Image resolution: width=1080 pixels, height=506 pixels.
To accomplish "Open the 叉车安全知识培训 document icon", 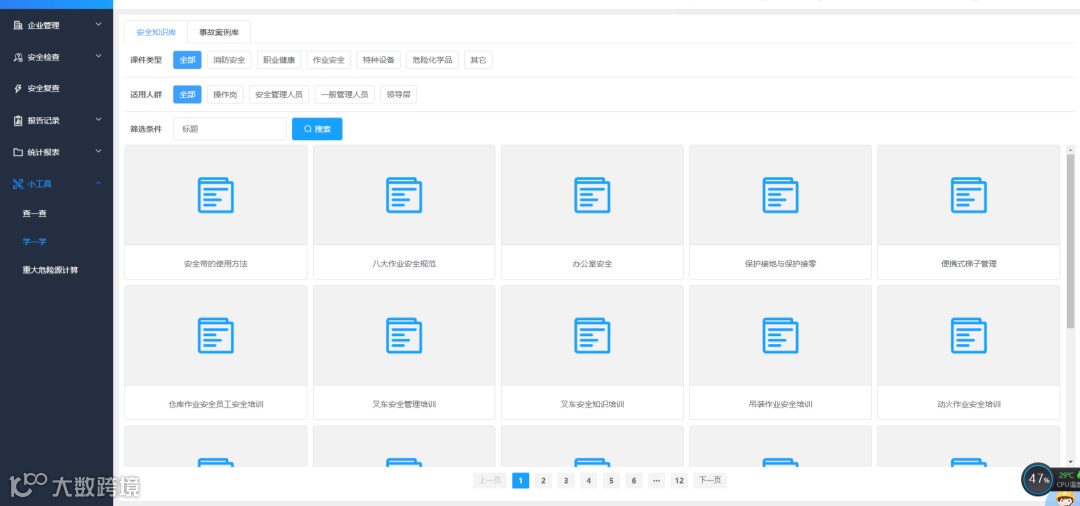I will click(592, 335).
